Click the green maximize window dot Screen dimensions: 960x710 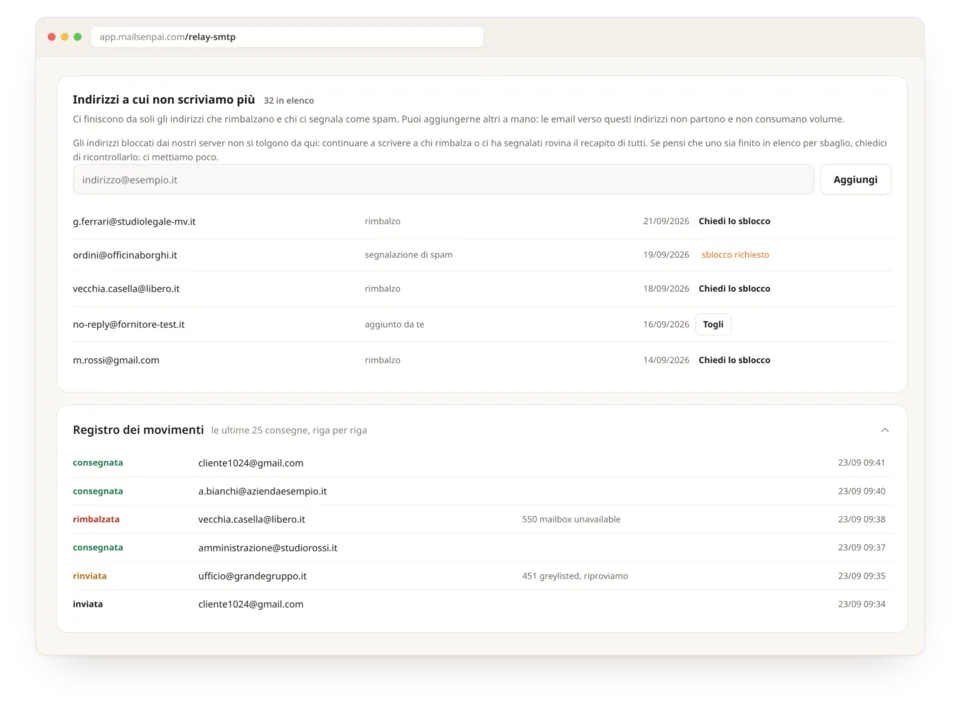pyautogui.click(x=78, y=37)
